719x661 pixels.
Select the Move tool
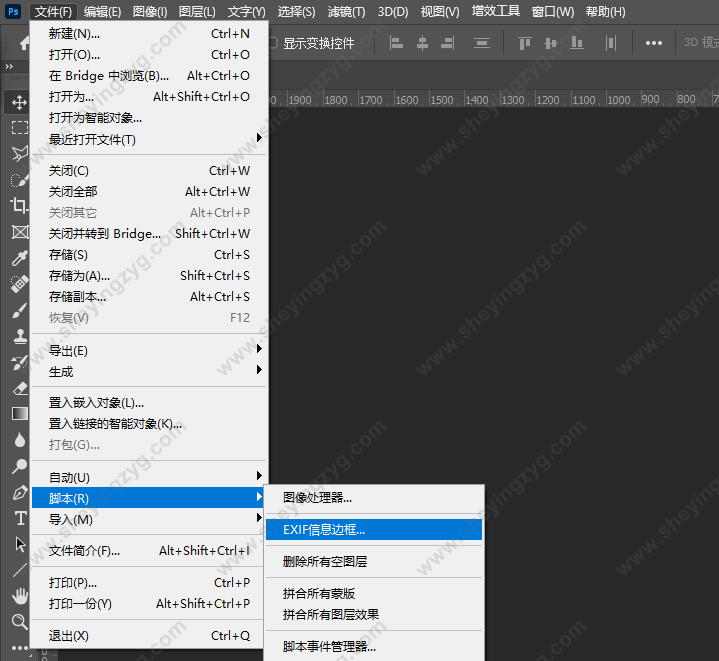pos(19,102)
